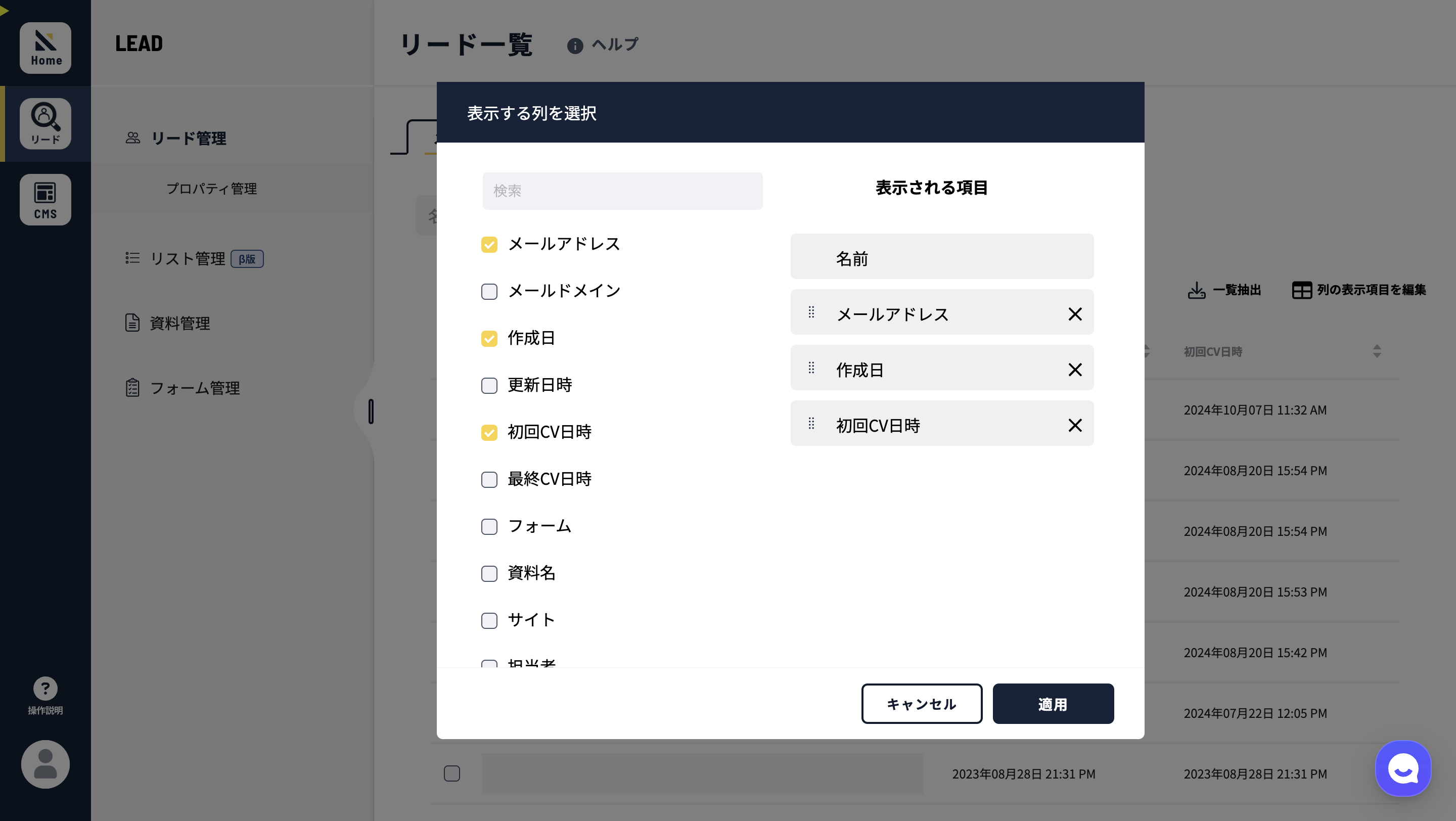Click 列の表示項目を編集 button

tap(1359, 290)
